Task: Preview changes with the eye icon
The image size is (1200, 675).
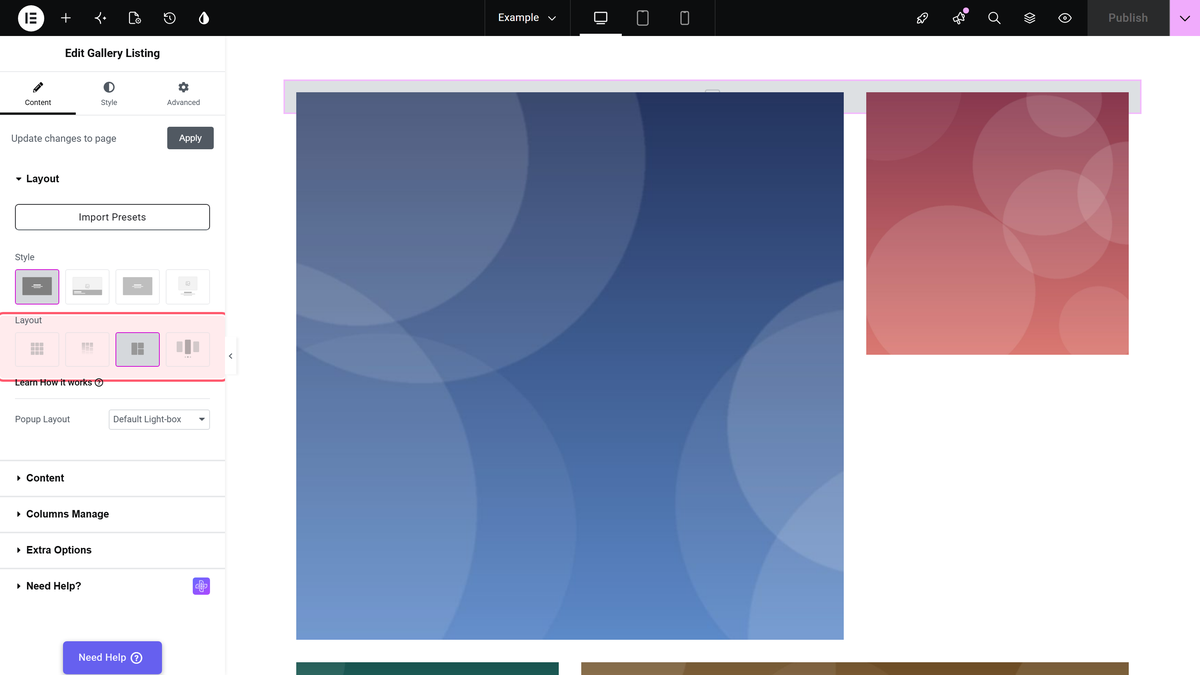Action: click(x=1065, y=18)
